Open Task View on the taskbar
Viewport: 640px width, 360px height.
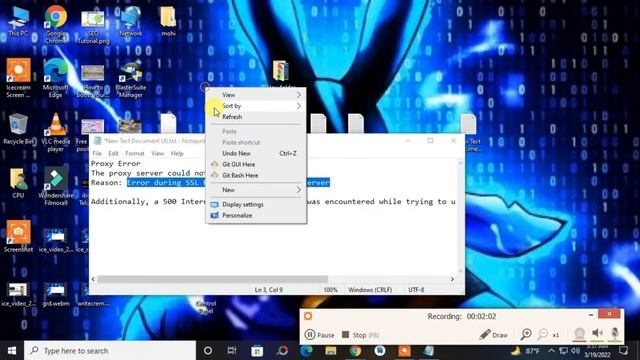click(x=232, y=351)
